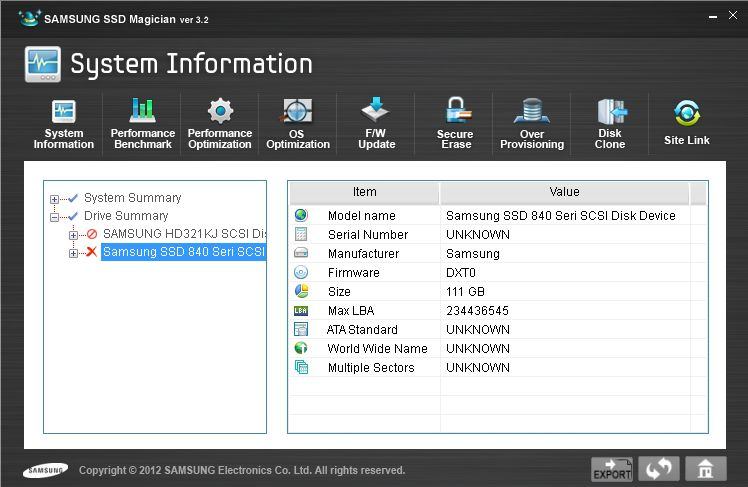Click the Value column header
Image resolution: width=748 pixels, height=487 pixels.
pos(564,192)
